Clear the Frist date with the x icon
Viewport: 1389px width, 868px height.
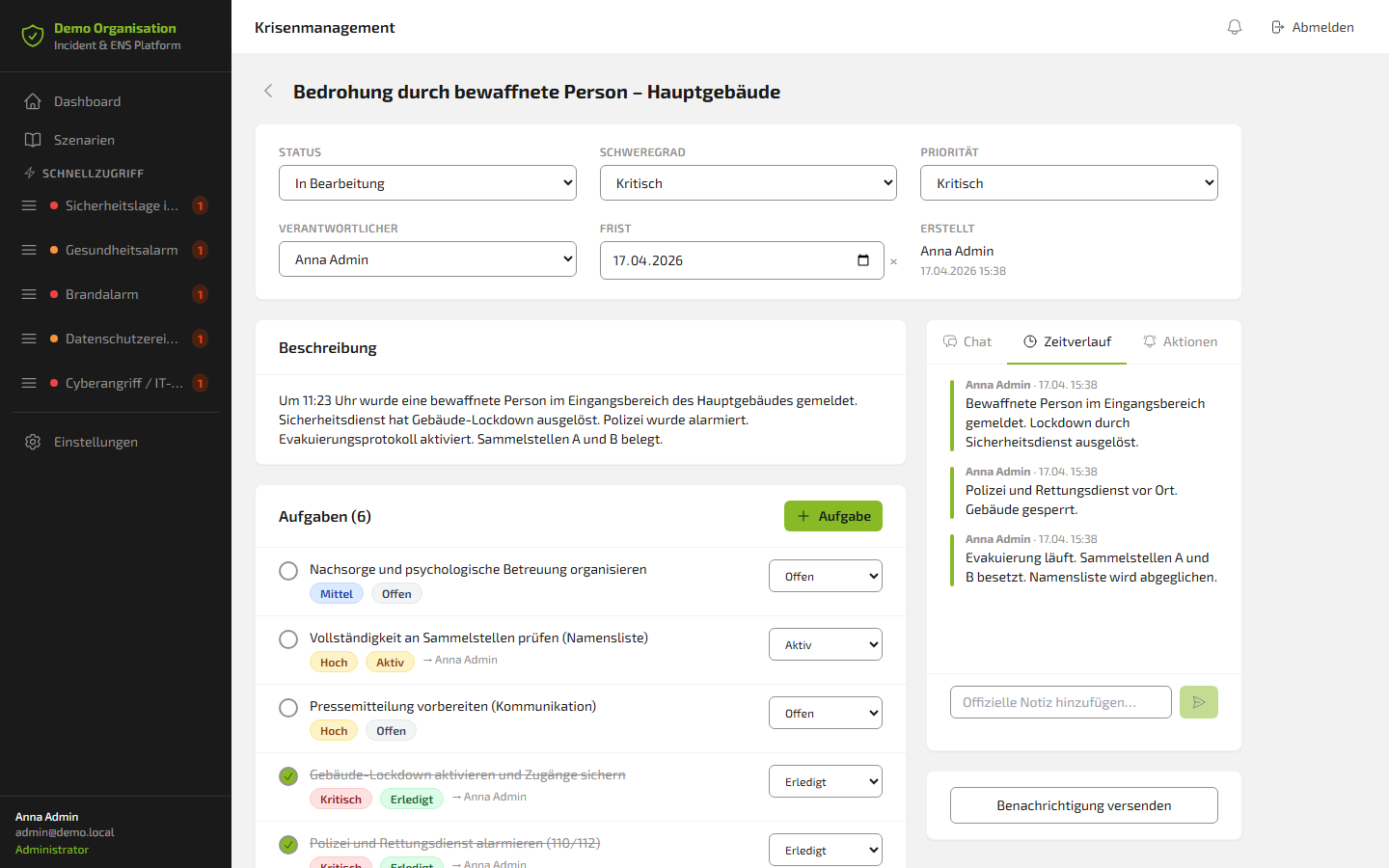click(x=893, y=261)
